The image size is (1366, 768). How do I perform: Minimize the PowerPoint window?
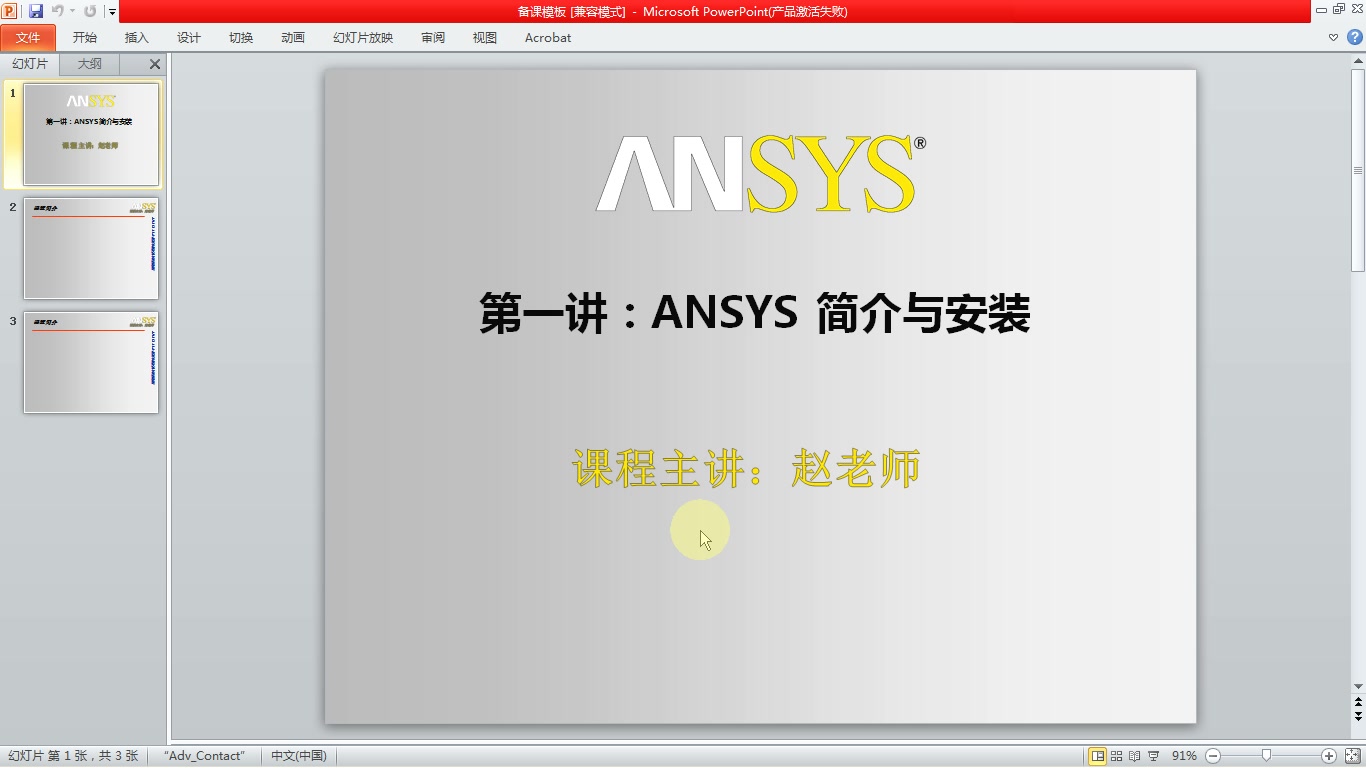1322,10
